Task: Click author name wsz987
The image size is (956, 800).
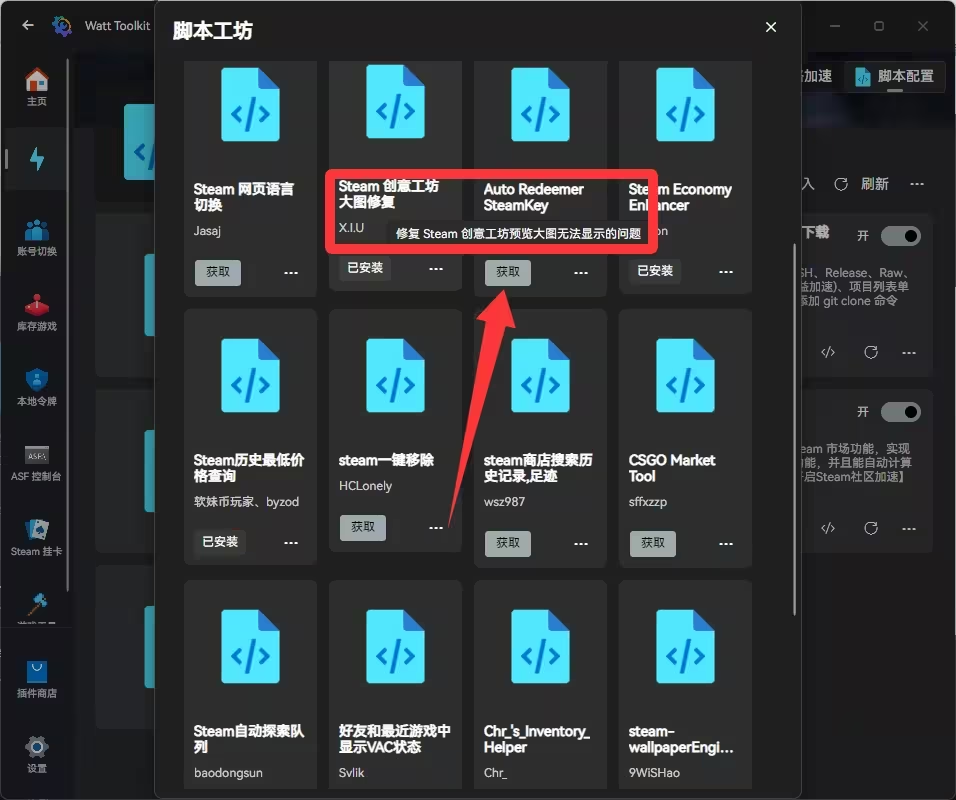Action: pyautogui.click(x=504, y=502)
